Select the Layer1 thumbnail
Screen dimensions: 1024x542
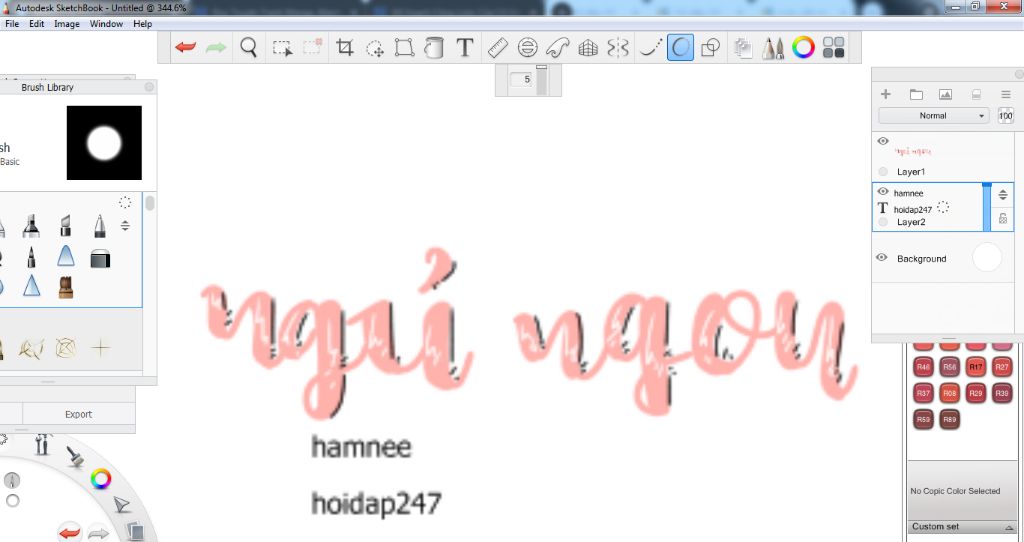click(x=913, y=151)
